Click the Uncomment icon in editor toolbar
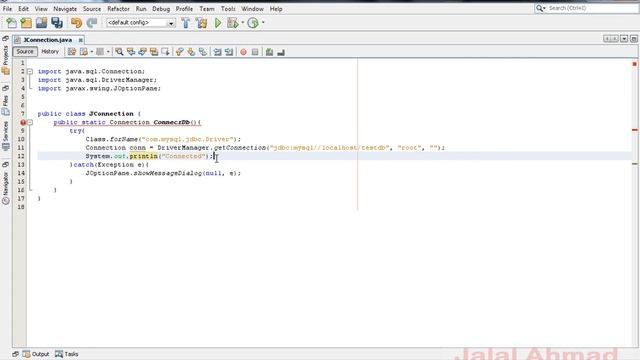The width and height of the screenshot is (640, 360). (281, 52)
